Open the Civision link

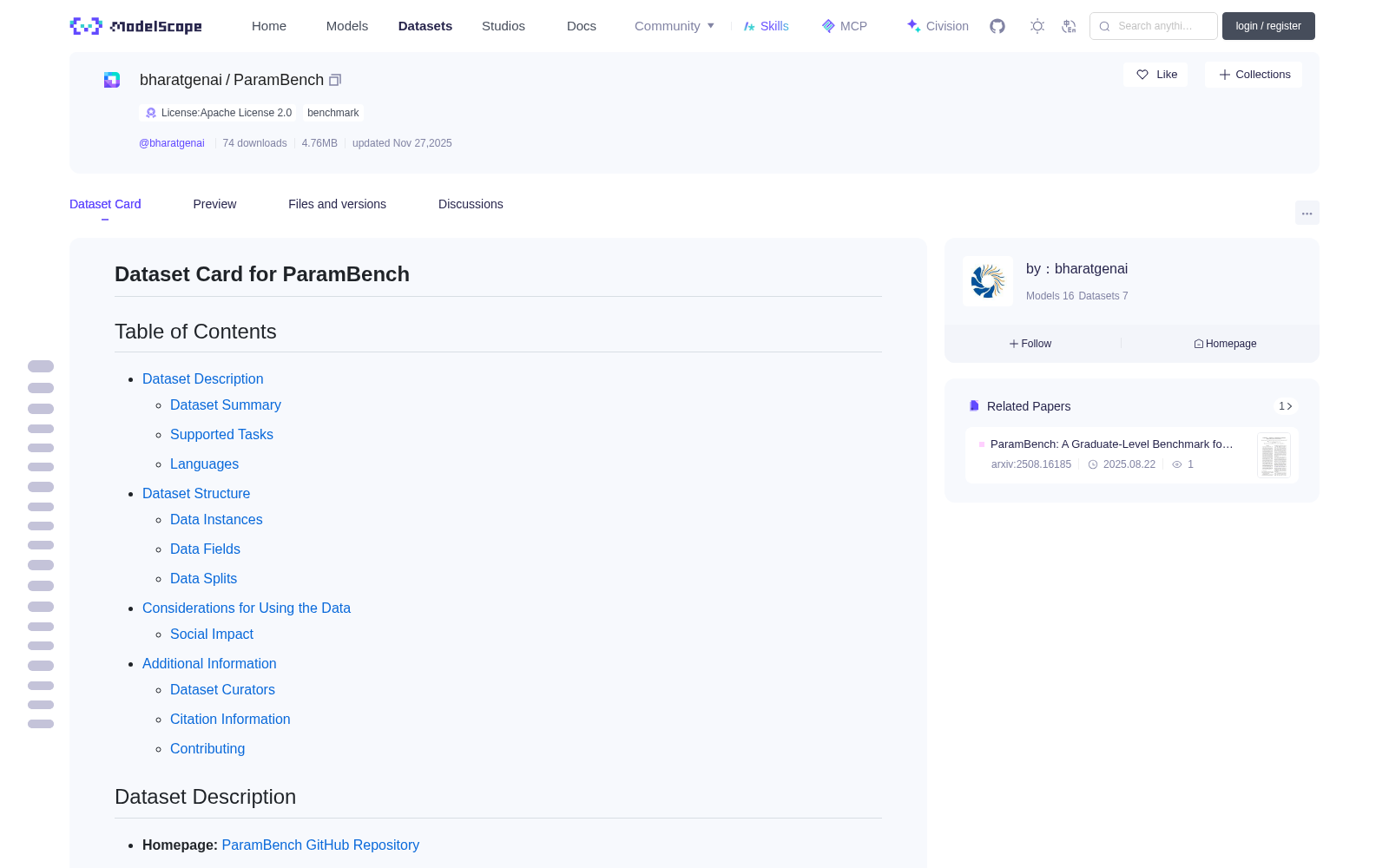[x=938, y=26]
